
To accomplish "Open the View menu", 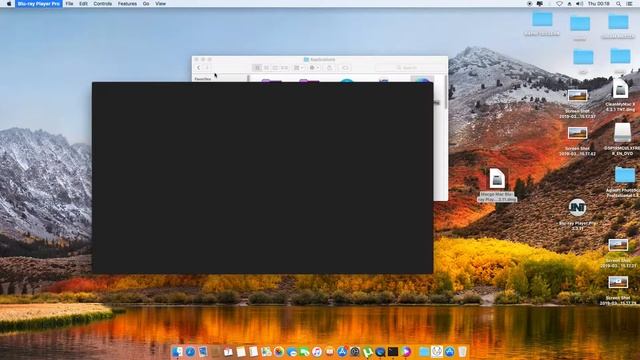I will click(160, 4).
